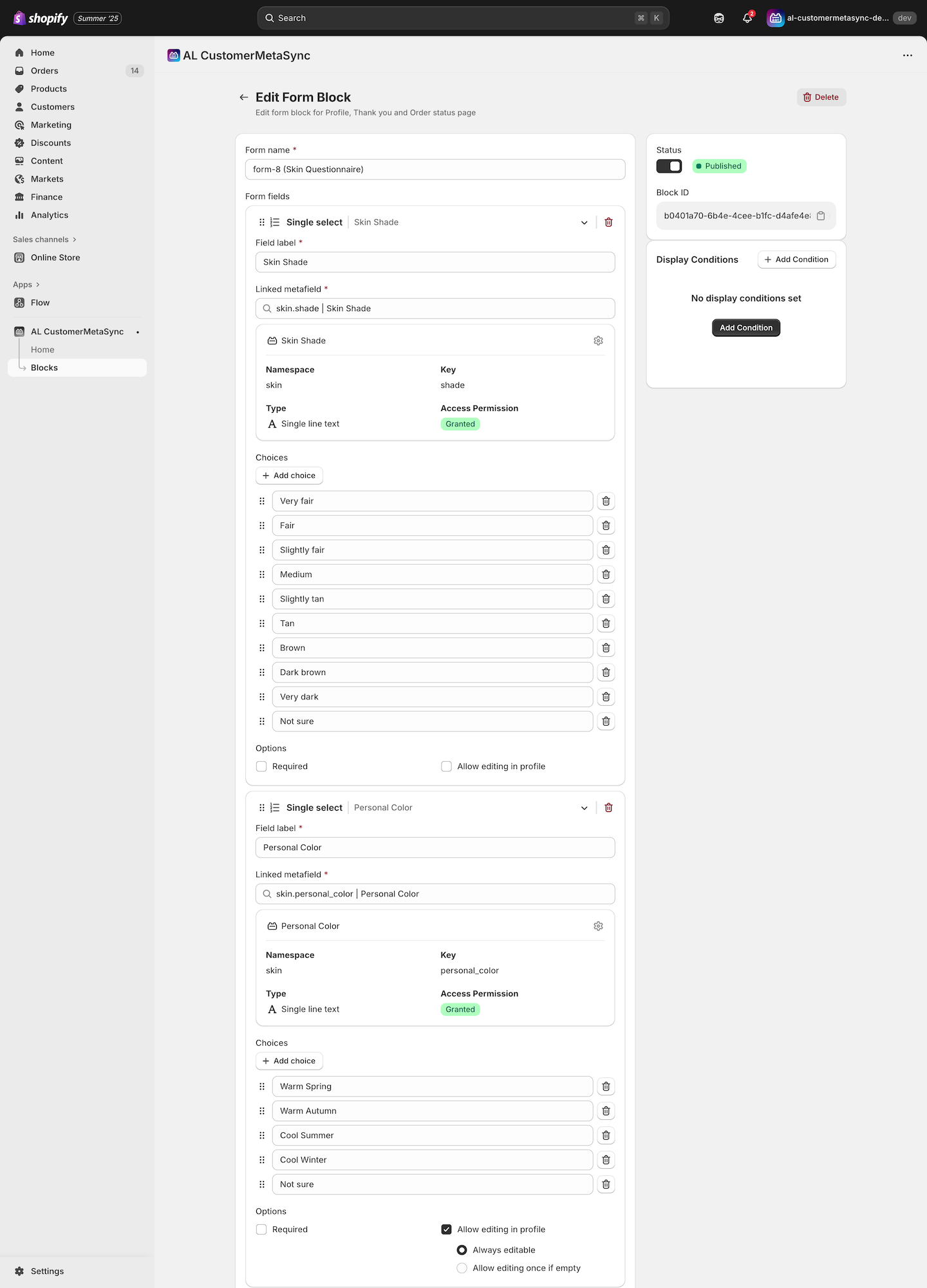Screen dimensions: 927x1288
Task: Click the dark Add Condition button
Action: tap(745, 328)
